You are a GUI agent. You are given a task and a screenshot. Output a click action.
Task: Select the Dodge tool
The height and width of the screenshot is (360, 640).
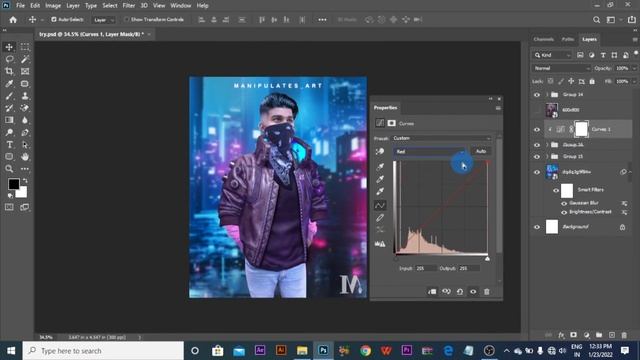[x=9, y=132]
